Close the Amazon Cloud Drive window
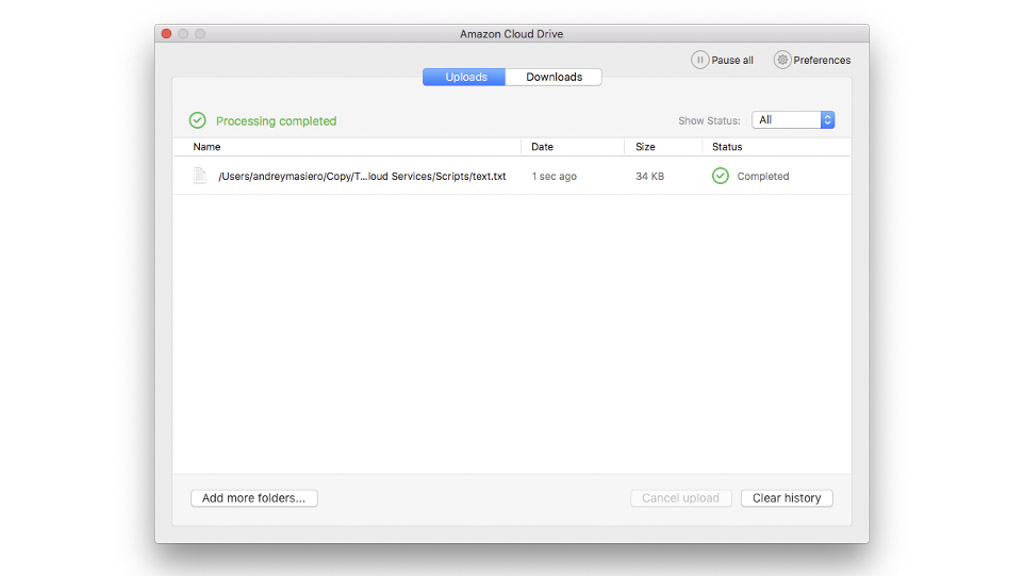 point(166,34)
